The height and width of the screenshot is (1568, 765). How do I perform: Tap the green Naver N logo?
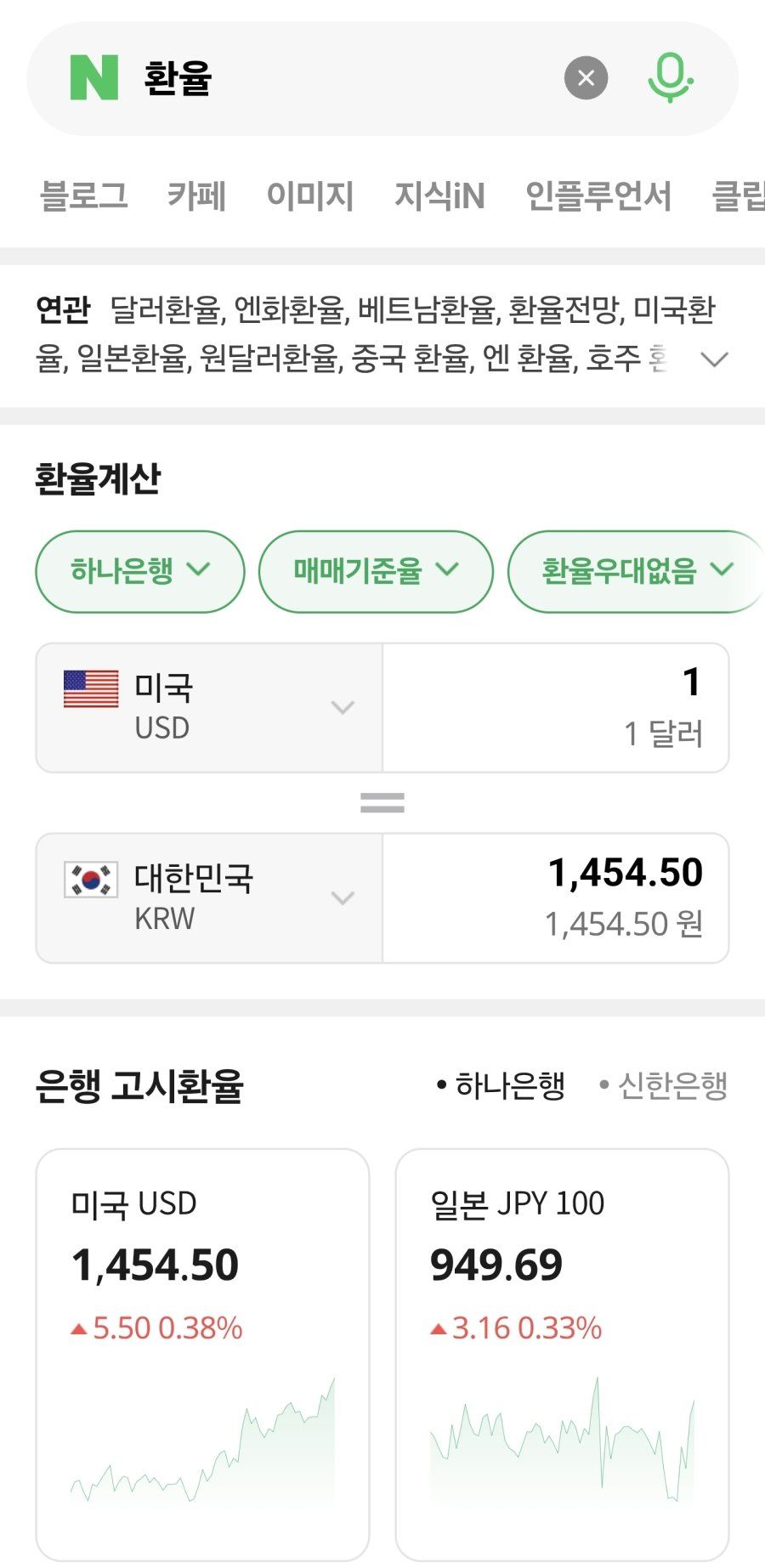pyautogui.click(x=93, y=78)
